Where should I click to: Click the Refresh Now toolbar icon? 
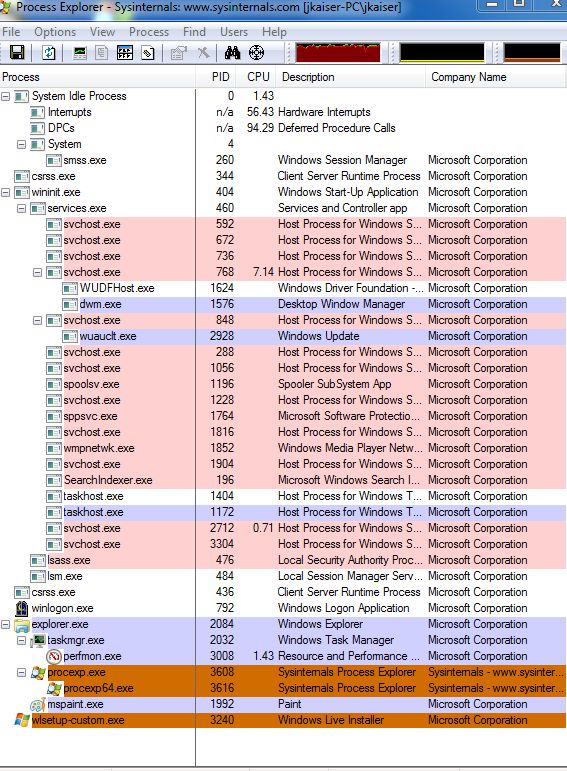[48, 52]
